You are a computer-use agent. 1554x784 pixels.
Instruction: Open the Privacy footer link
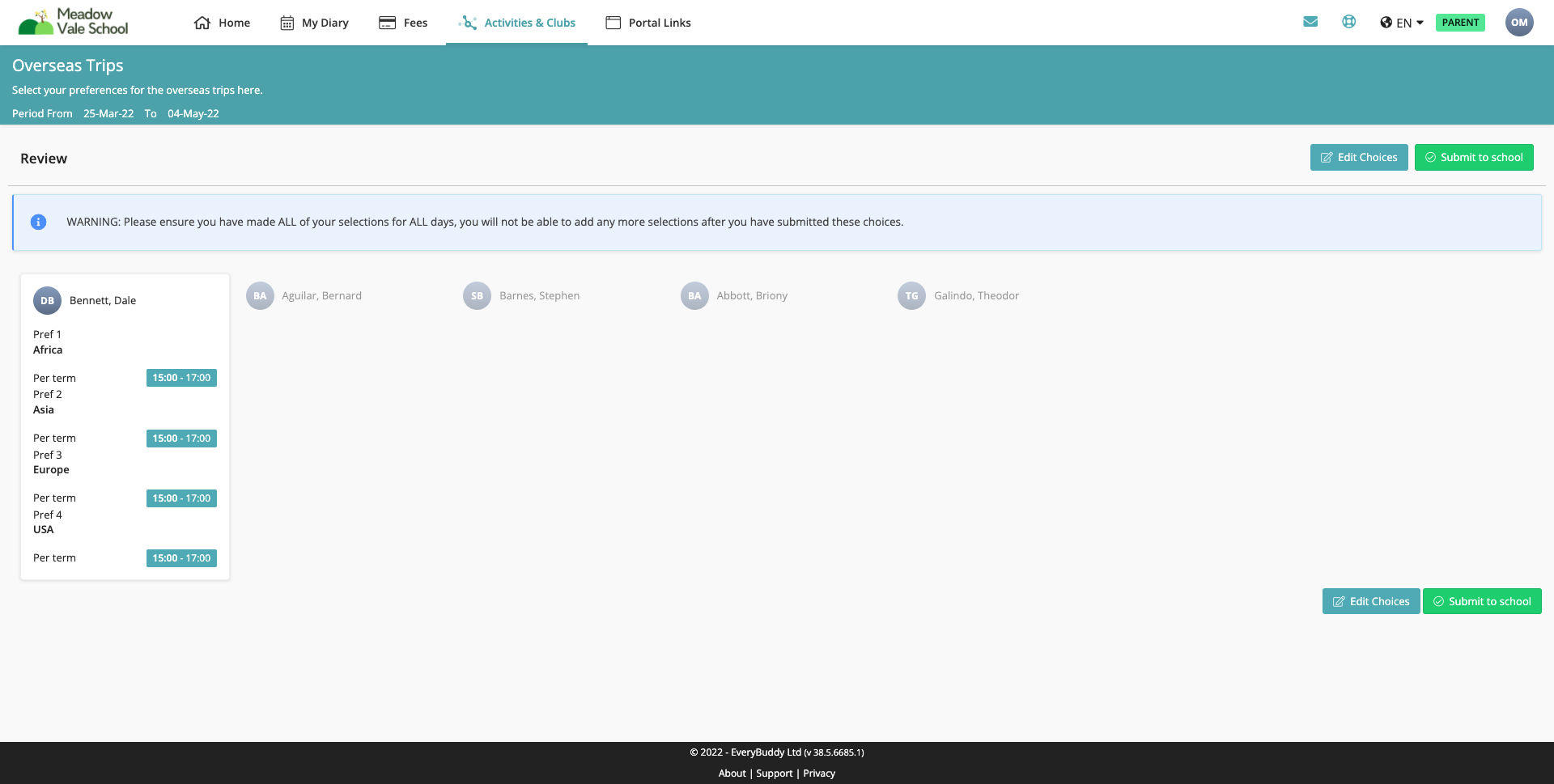pos(819,773)
